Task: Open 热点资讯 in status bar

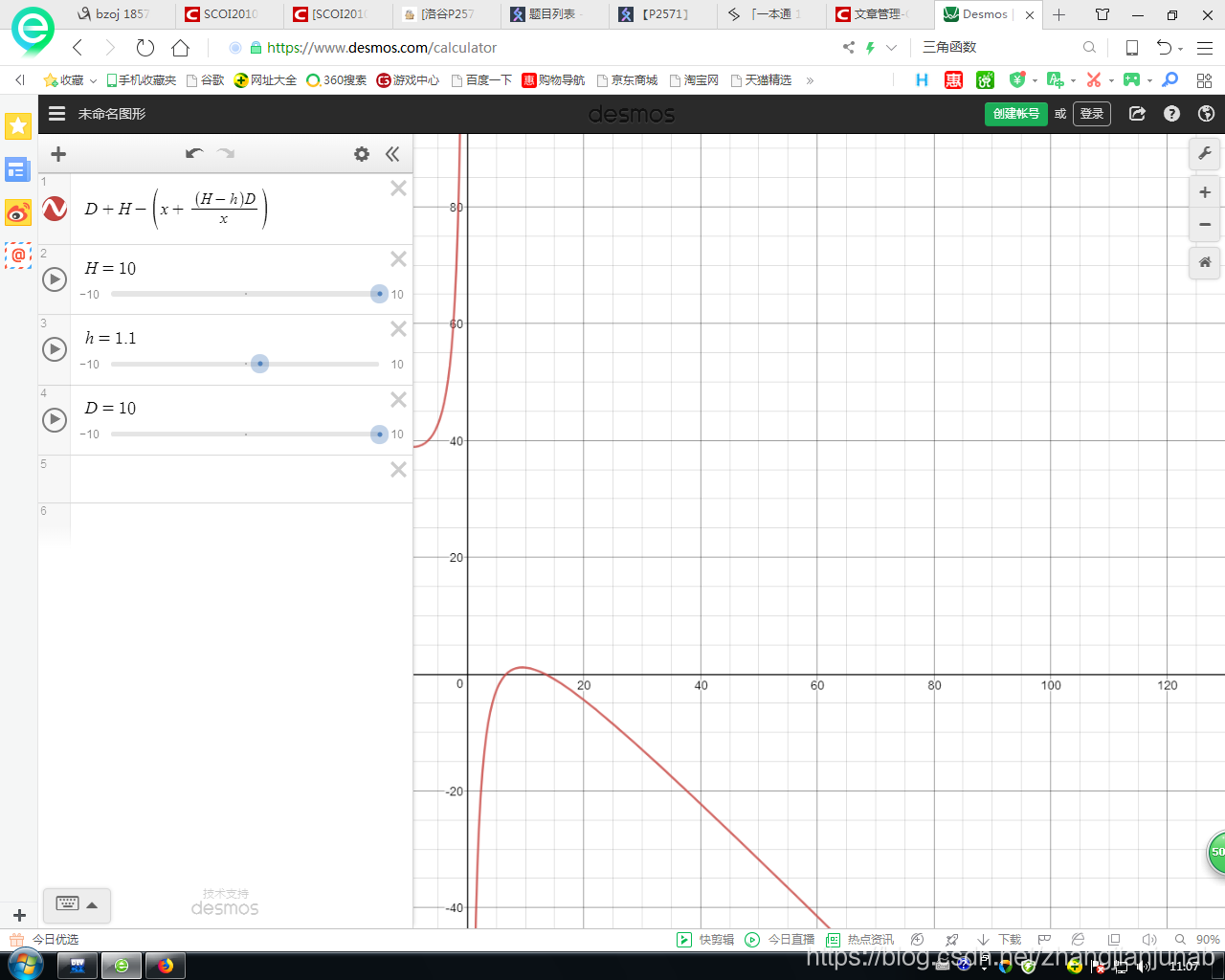Action: (859, 940)
